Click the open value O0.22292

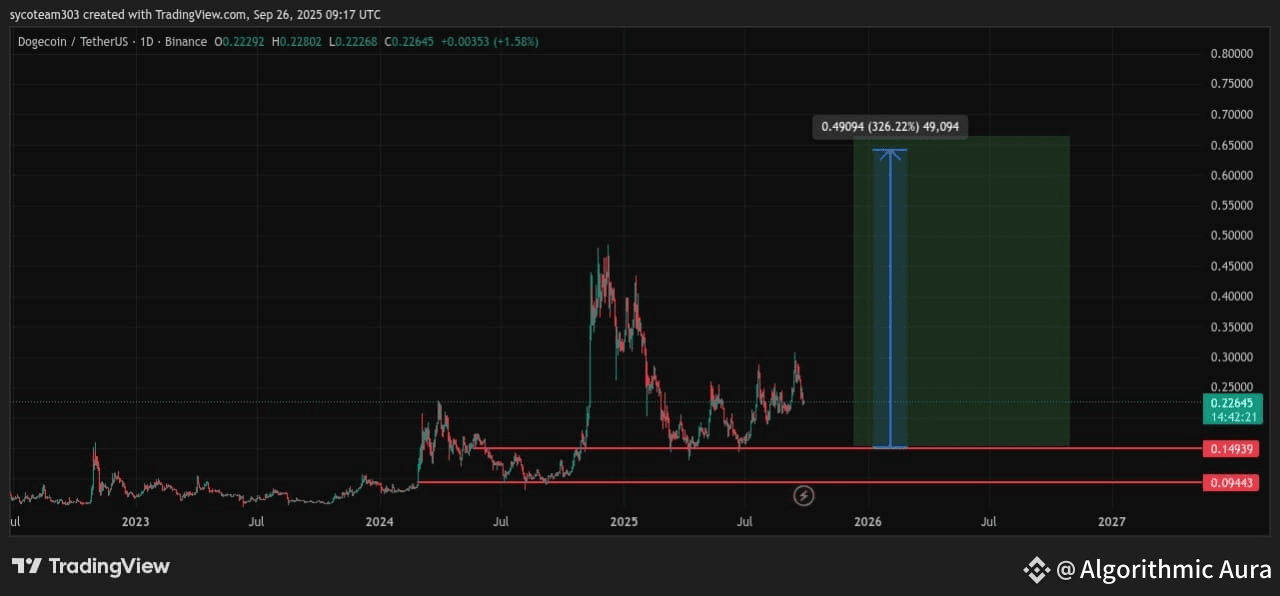tap(239, 42)
